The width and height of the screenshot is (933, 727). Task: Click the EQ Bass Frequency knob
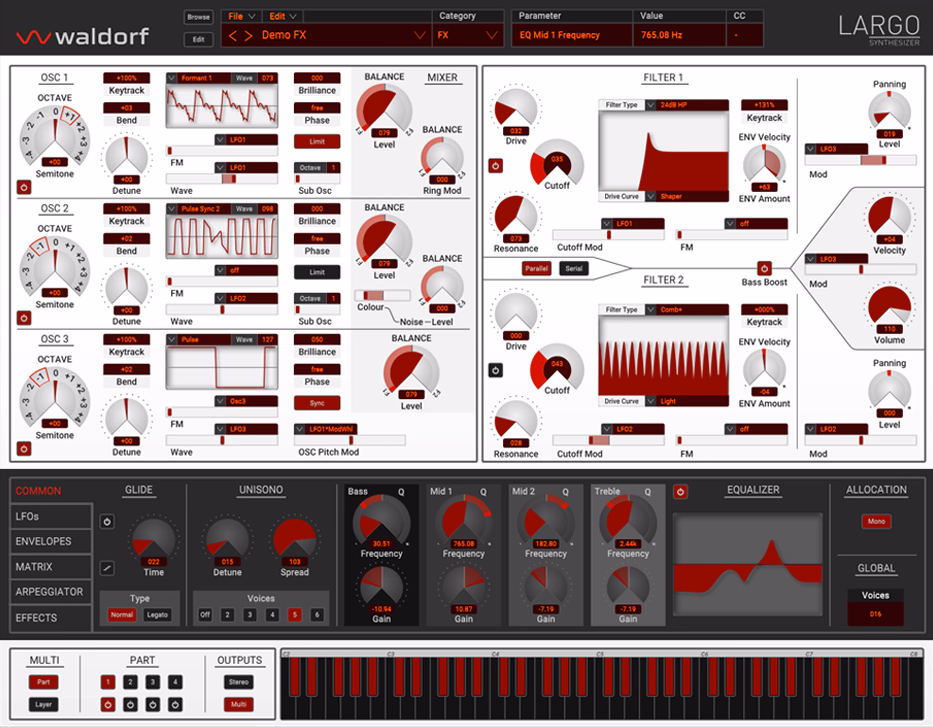(381, 522)
